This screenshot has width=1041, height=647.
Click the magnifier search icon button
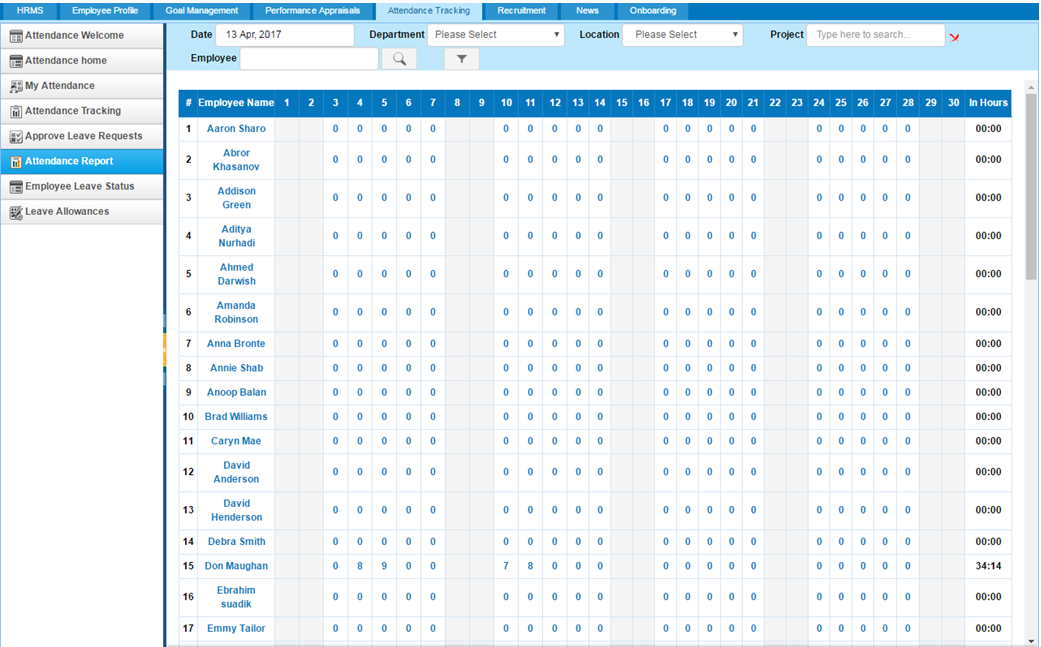(x=399, y=59)
